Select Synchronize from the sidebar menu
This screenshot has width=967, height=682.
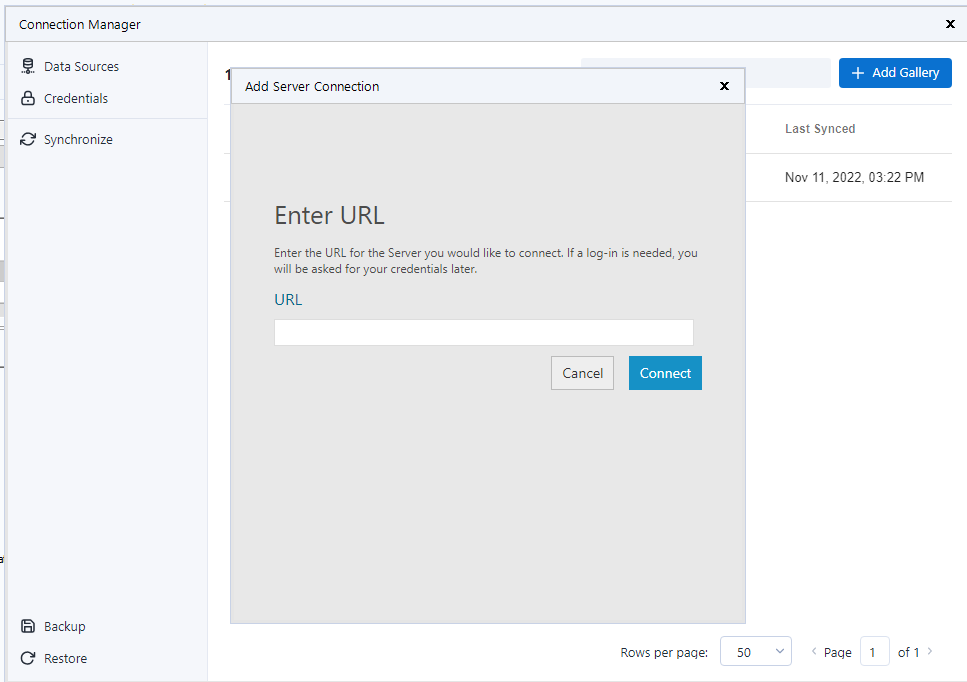coord(80,139)
